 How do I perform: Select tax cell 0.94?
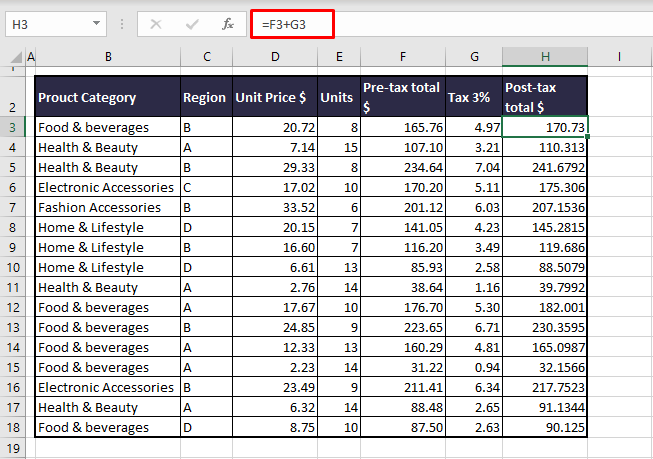(474, 367)
